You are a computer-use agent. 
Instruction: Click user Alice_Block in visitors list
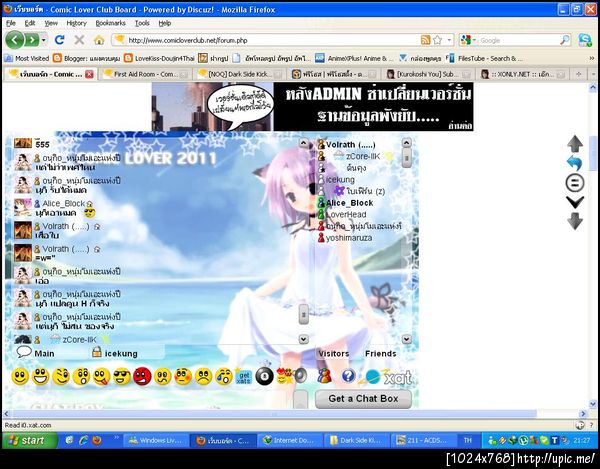click(349, 203)
